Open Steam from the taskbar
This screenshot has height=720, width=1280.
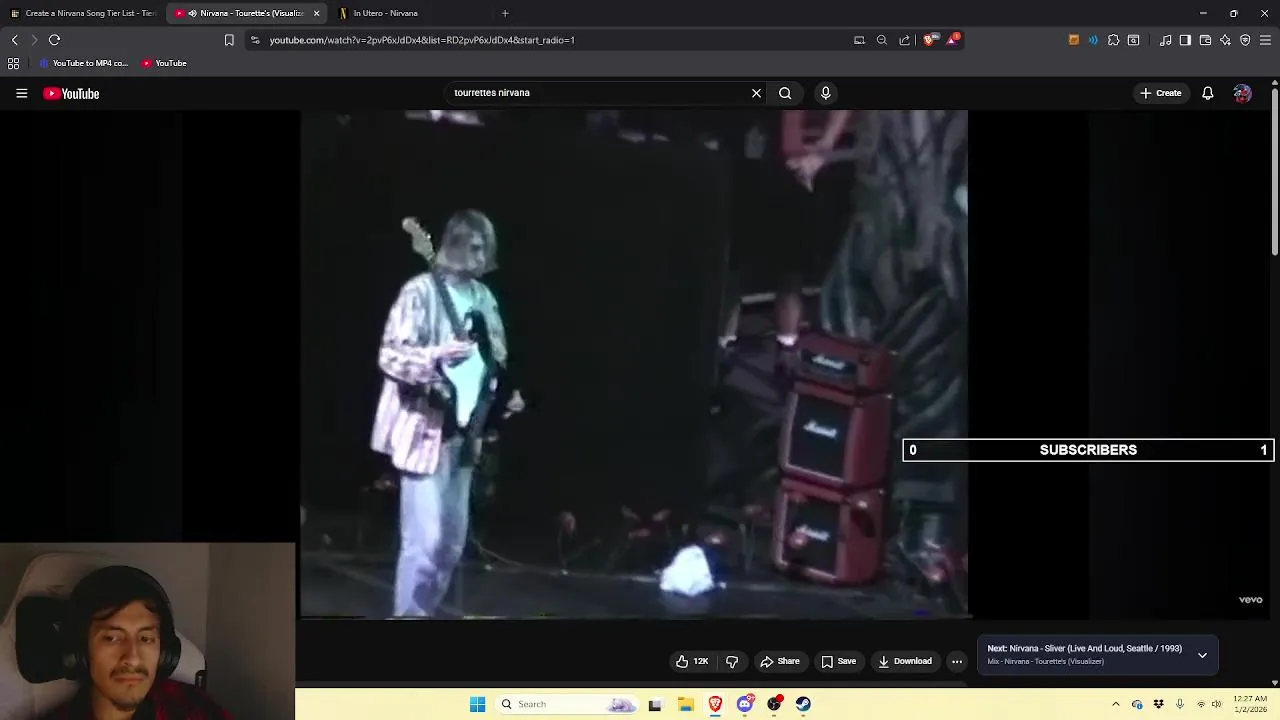tap(803, 704)
